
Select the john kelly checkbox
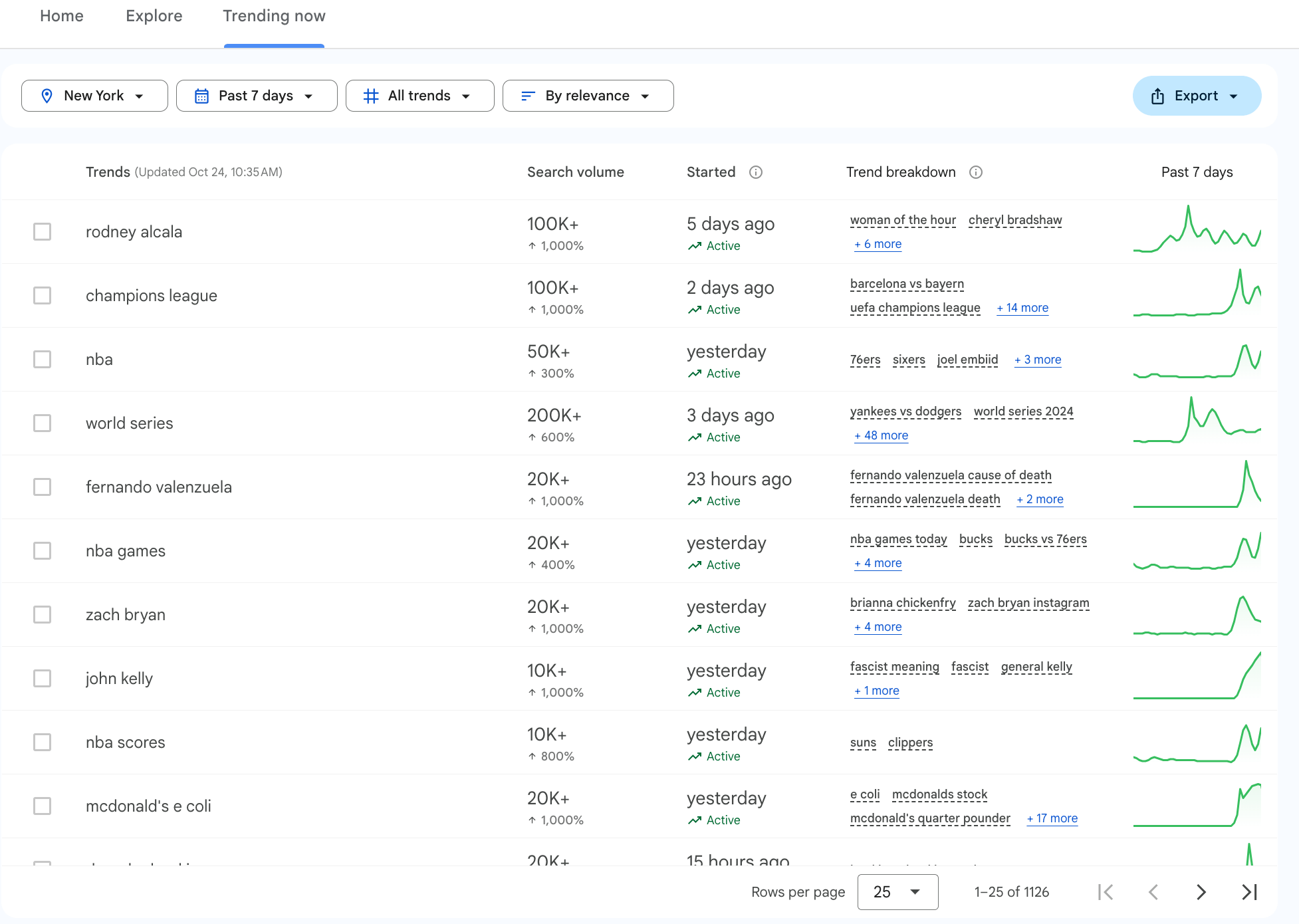coord(42,679)
